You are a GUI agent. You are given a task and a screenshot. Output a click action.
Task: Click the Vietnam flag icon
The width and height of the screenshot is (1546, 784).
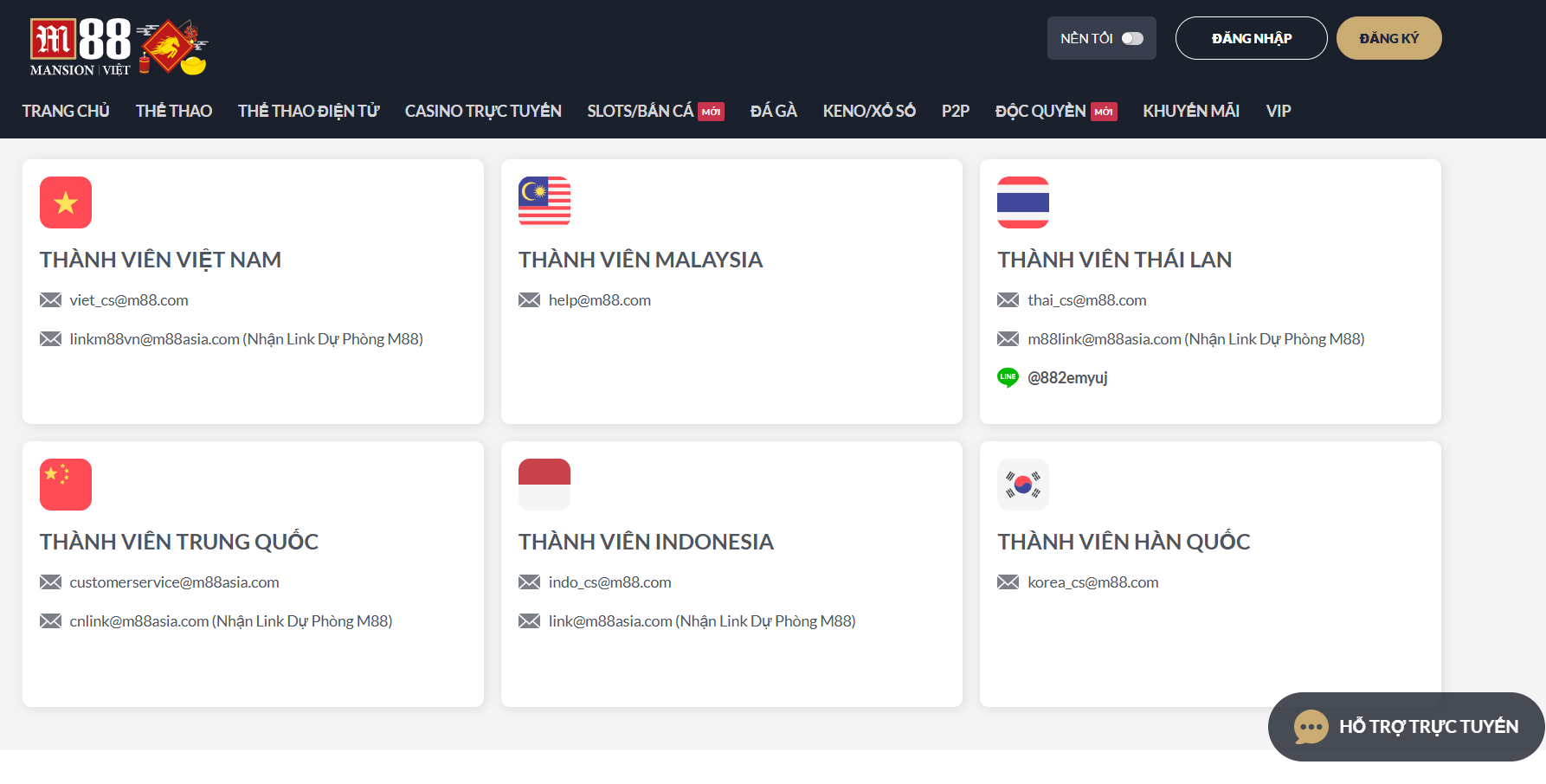66,202
